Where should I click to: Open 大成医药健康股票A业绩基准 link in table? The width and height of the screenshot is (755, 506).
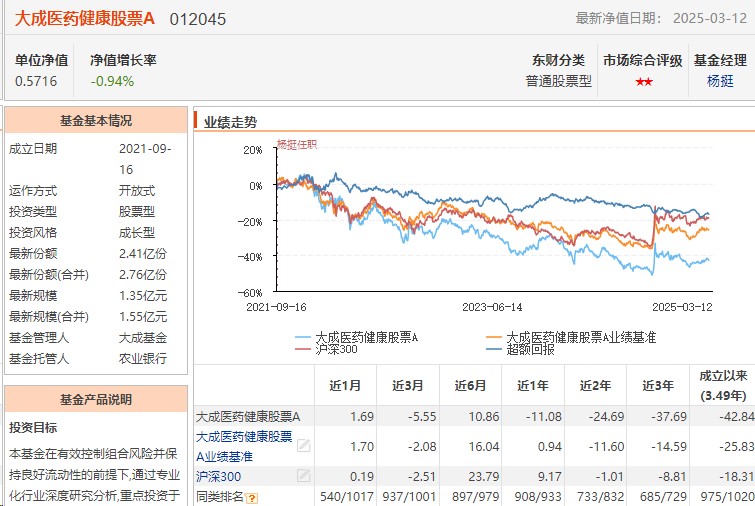[x=244, y=446]
